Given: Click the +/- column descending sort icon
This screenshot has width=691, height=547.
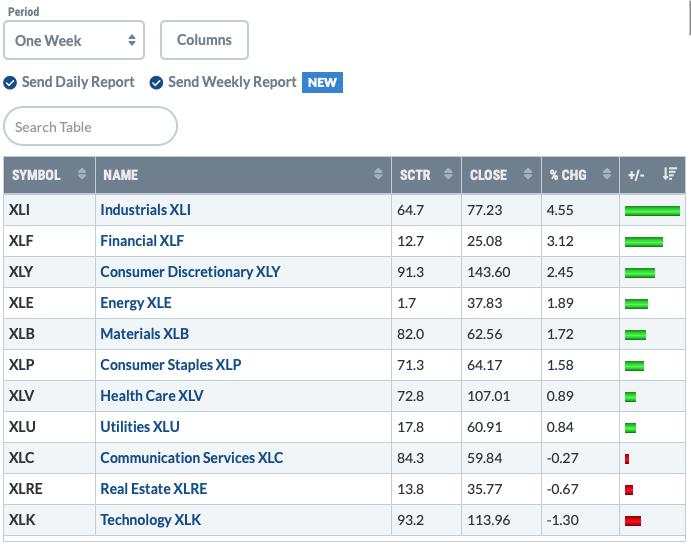Looking at the screenshot, I should (x=669, y=174).
